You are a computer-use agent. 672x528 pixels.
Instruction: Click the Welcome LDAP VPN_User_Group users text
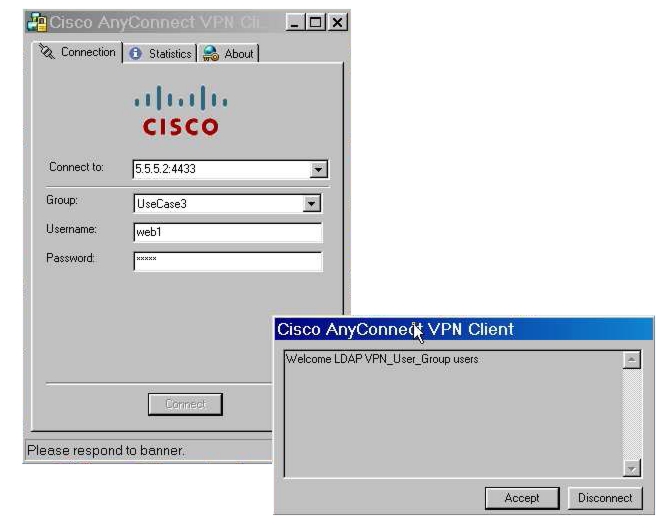pos(382,359)
